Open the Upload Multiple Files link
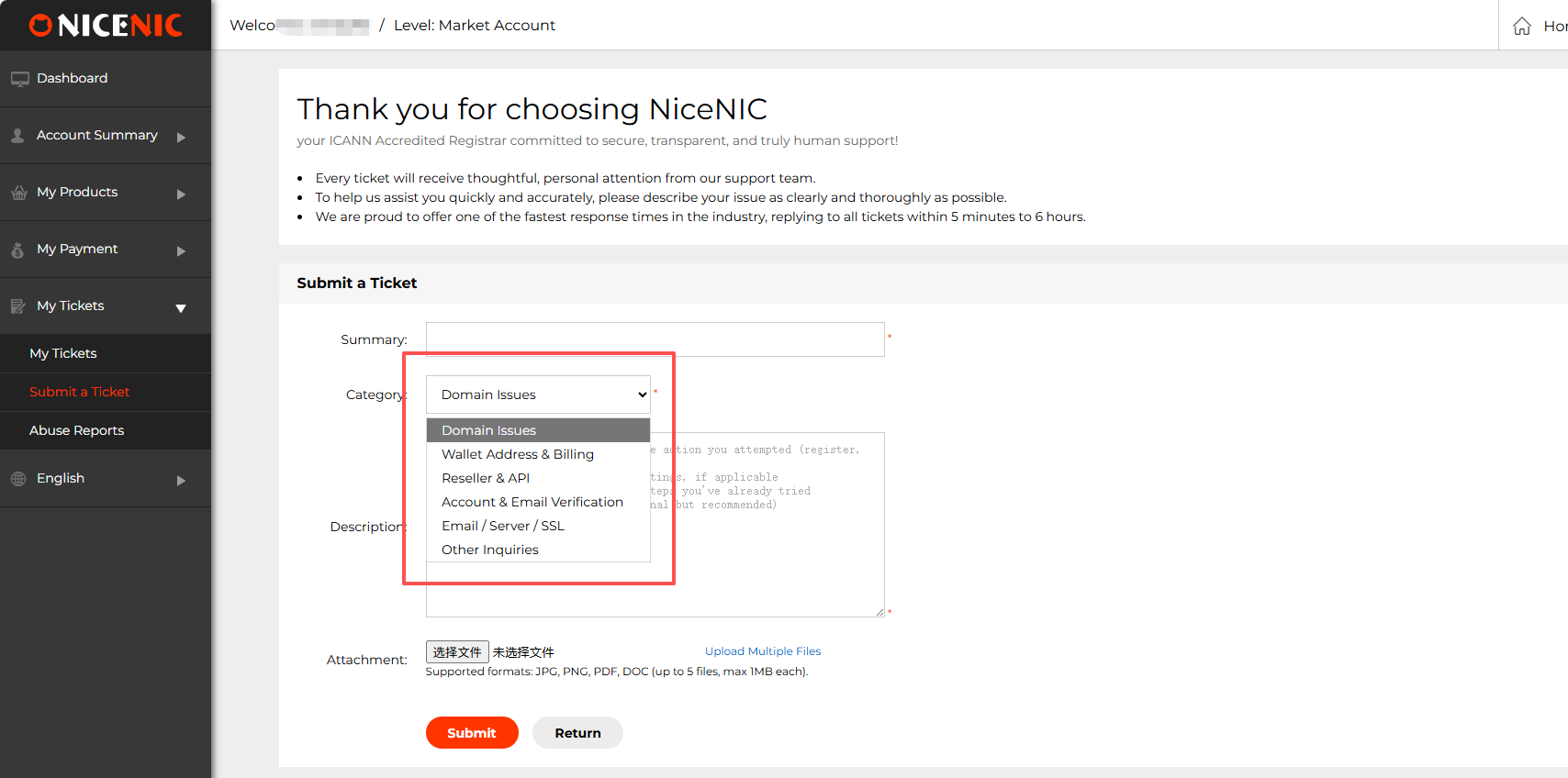This screenshot has width=1568, height=778. pos(763,651)
